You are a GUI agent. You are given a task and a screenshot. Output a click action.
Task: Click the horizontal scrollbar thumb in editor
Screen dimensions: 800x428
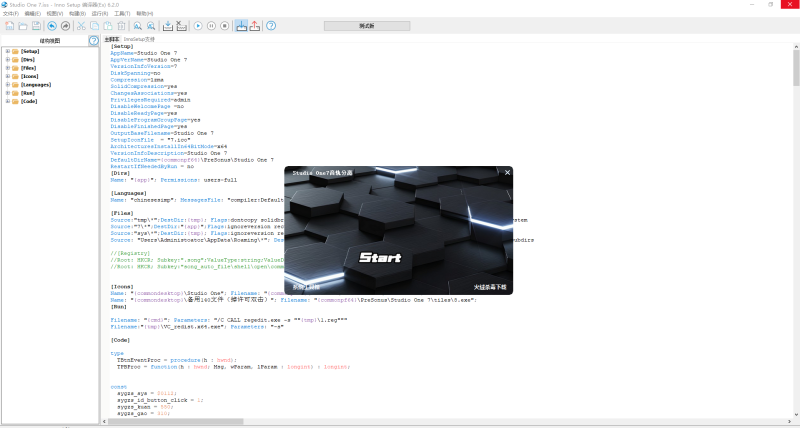(x=177, y=421)
